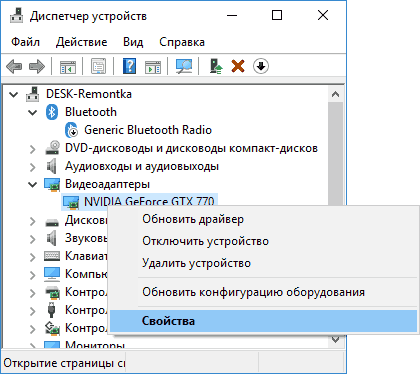Minimize the Диспетчер устройств window
The height and width of the screenshot is (374, 420).
click(x=232, y=15)
